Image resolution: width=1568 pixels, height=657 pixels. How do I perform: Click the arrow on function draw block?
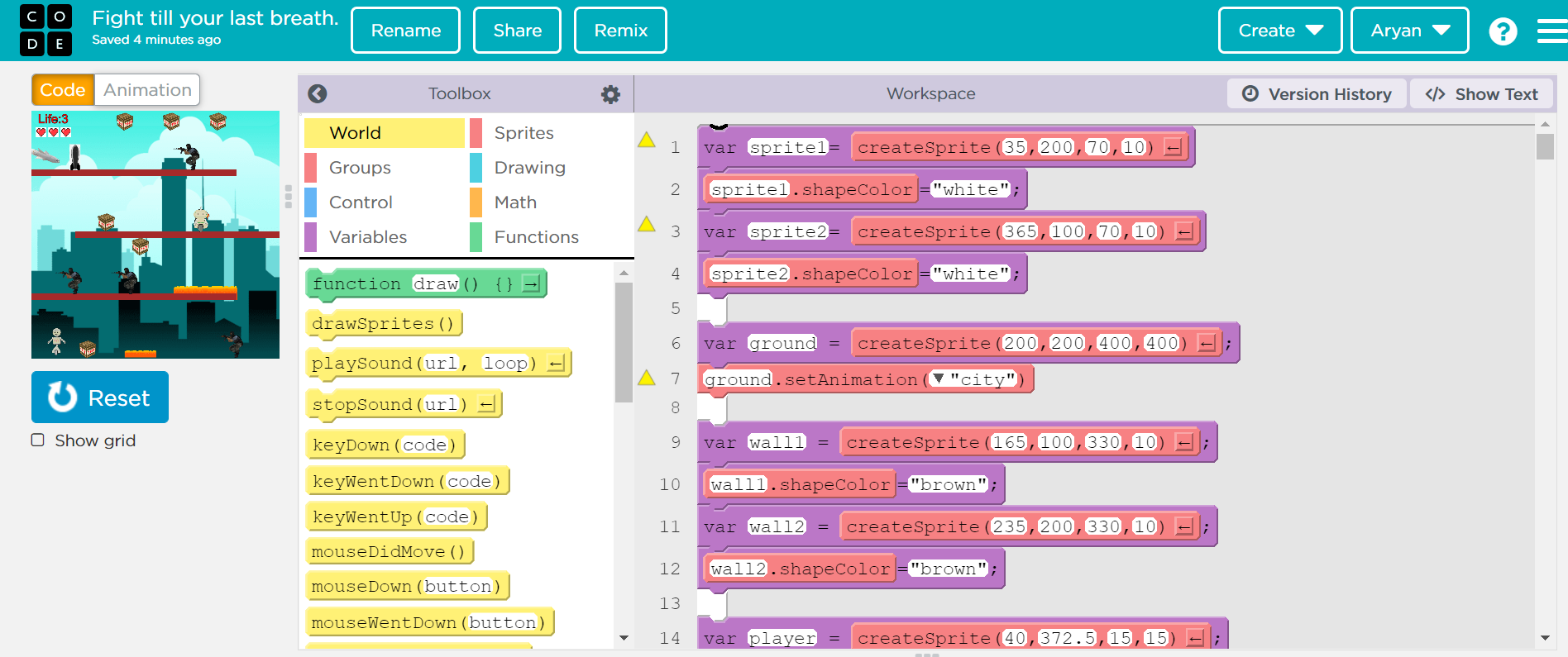click(x=531, y=284)
